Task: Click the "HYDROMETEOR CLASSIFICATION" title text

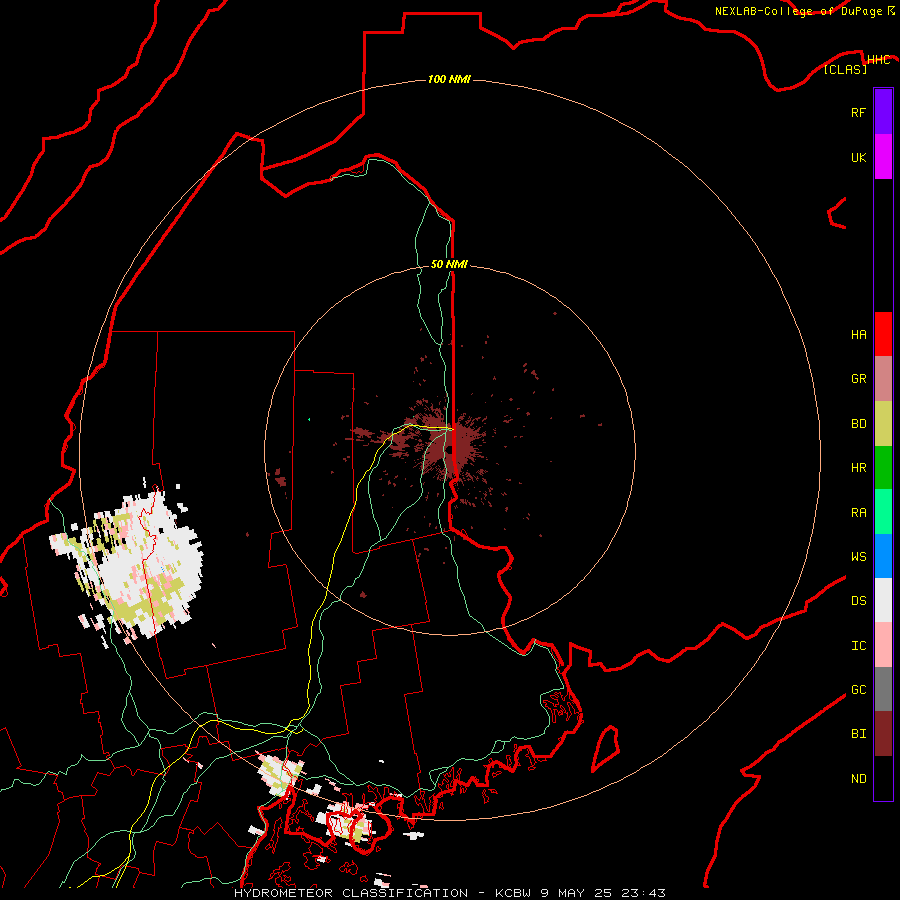Action: [351, 893]
